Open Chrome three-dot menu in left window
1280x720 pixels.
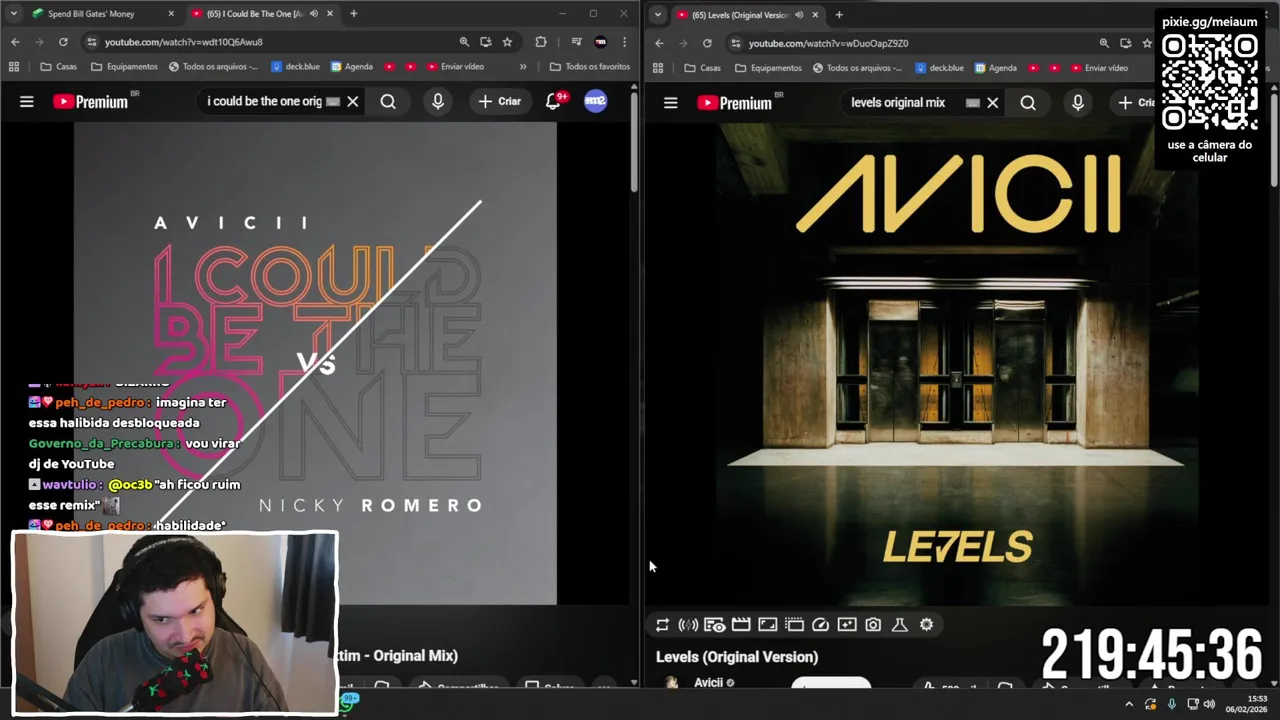tap(625, 42)
